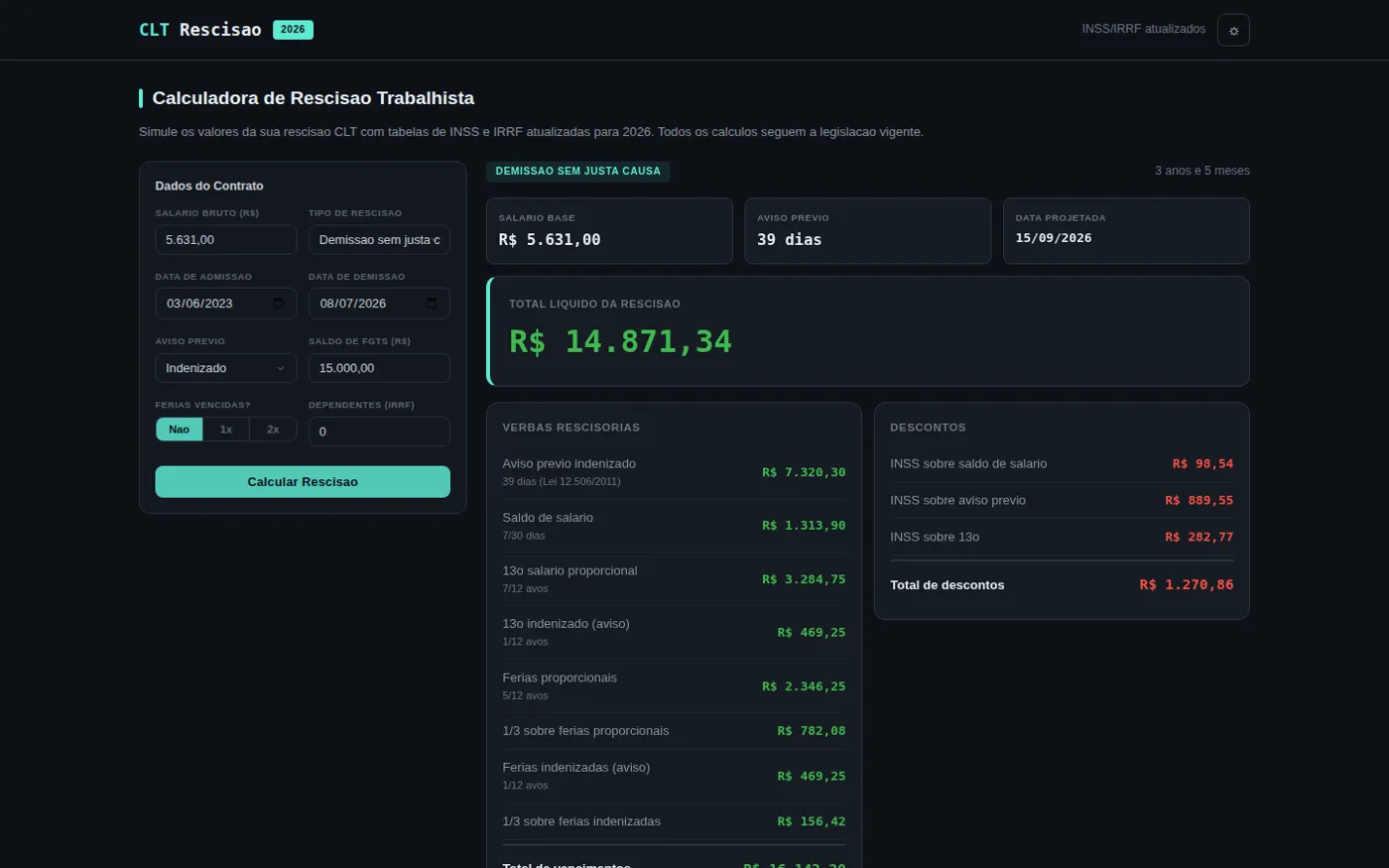Click the Aviso Previo '39 dias' card

click(x=868, y=231)
